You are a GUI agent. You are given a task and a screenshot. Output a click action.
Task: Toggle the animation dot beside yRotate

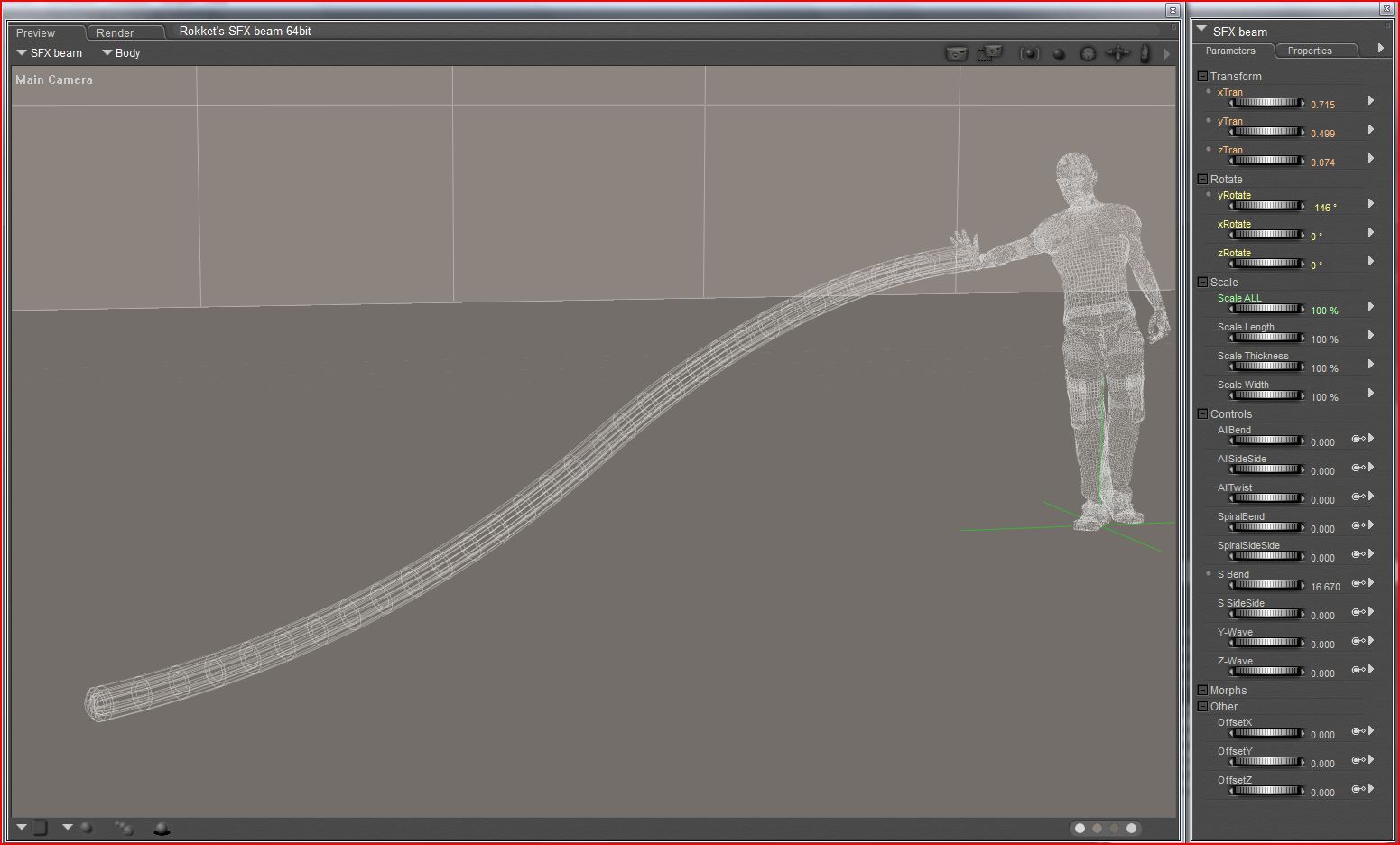point(1209,194)
